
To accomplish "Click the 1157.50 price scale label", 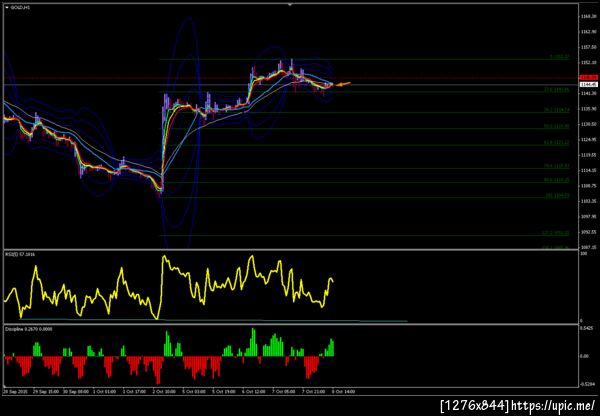I will tap(587, 47).
